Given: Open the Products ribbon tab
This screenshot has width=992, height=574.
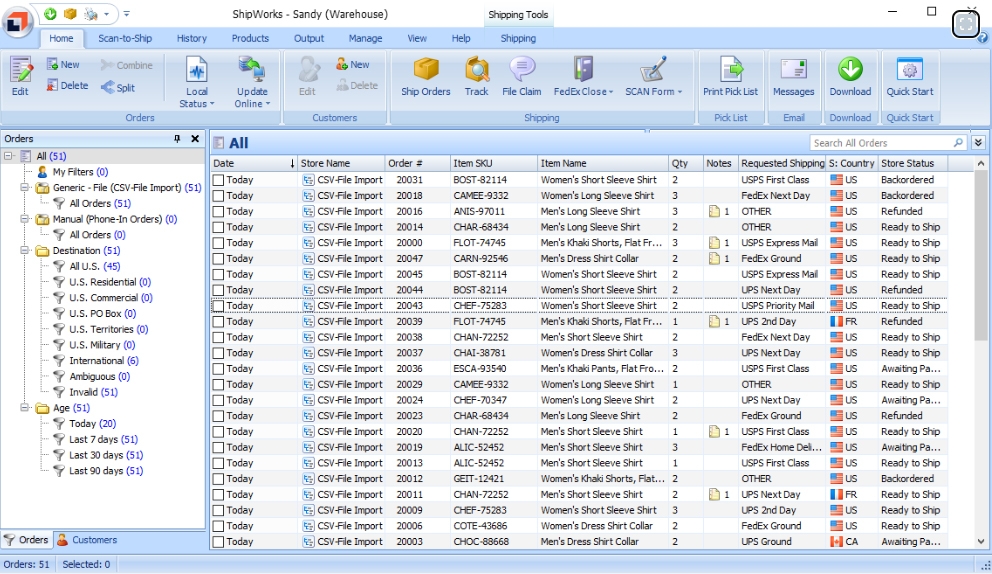Looking at the screenshot, I should click(250, 39).
